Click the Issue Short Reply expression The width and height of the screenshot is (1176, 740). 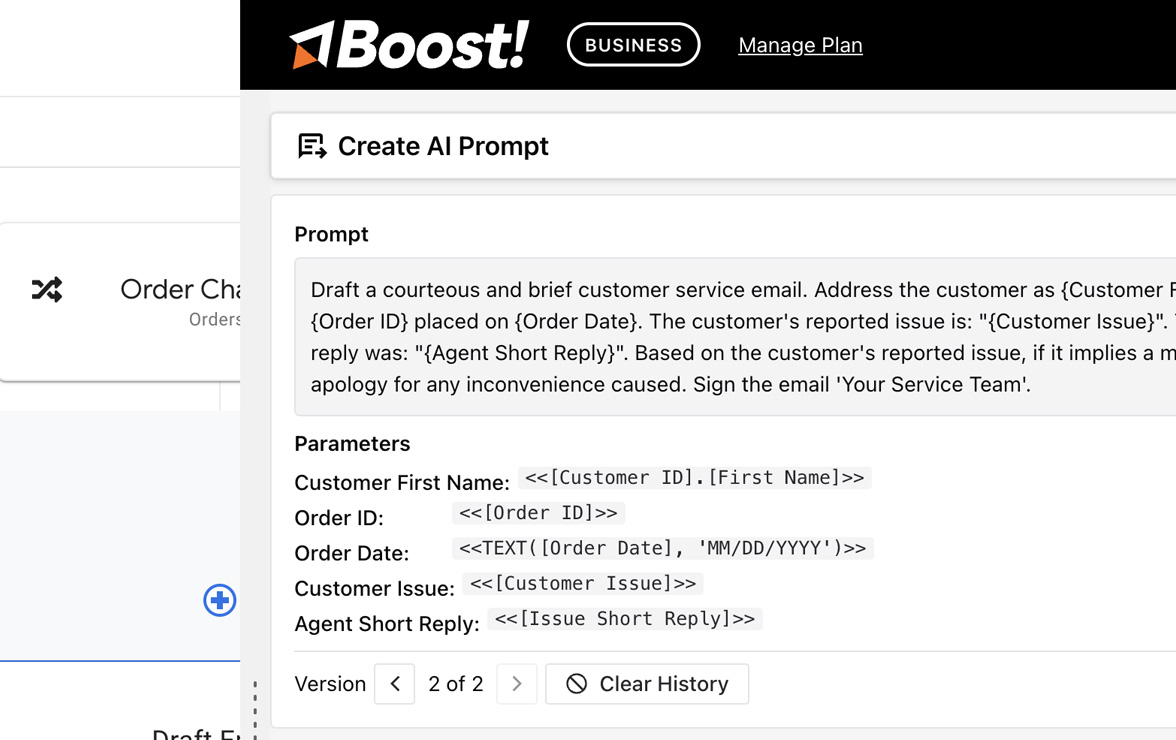tap(624, 619)
